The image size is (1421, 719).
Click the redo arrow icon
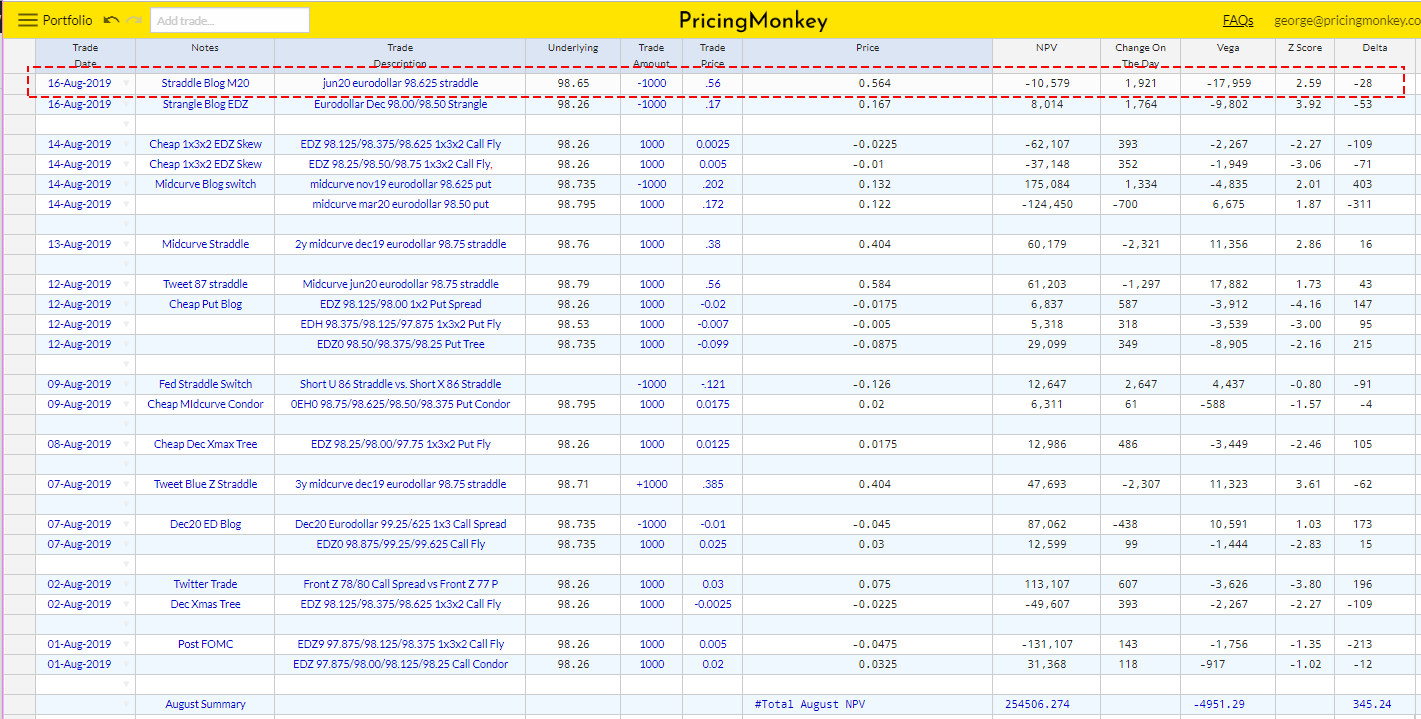point(134,20)
